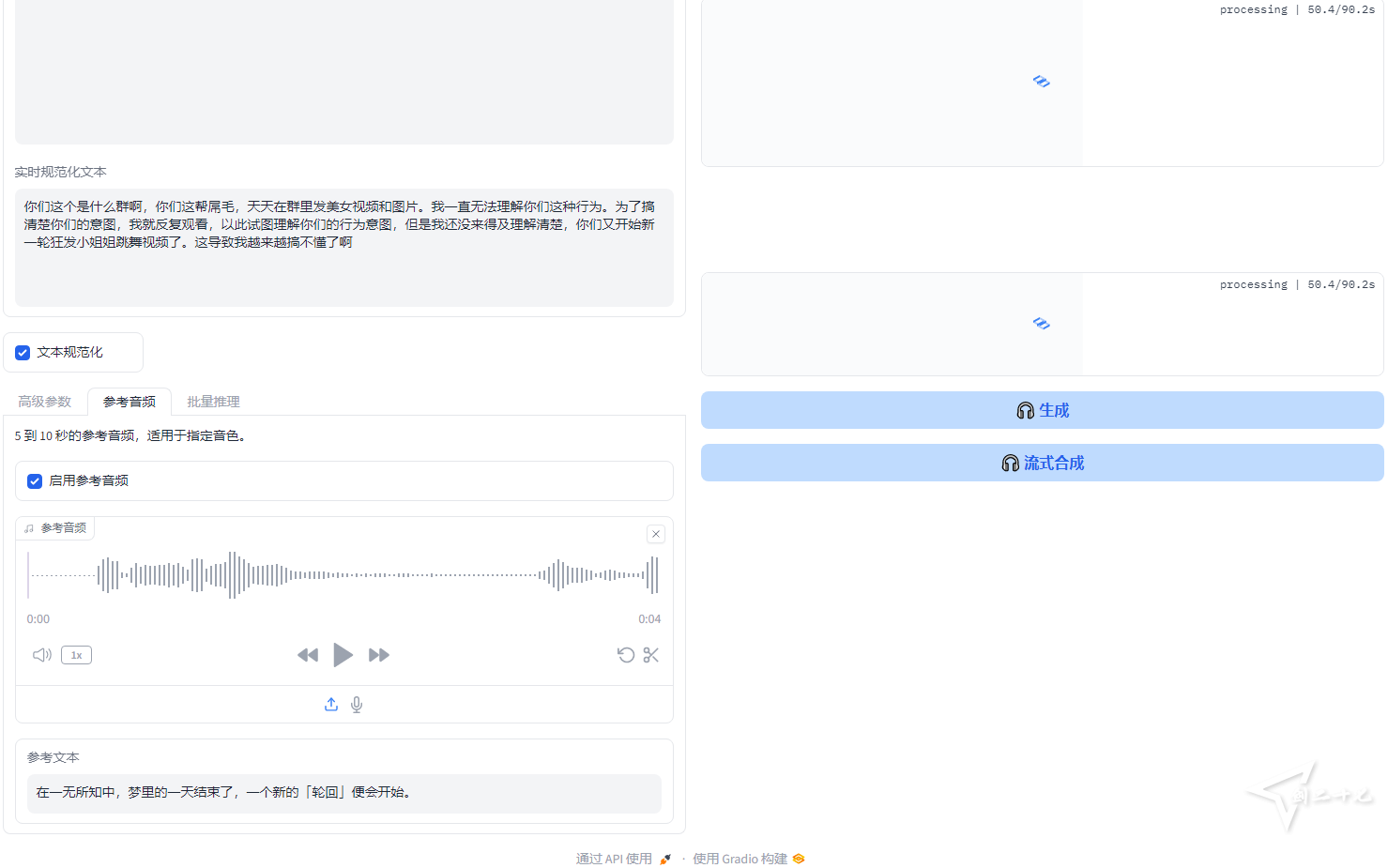Click into the 参考文本 input field

click(343, 793)
